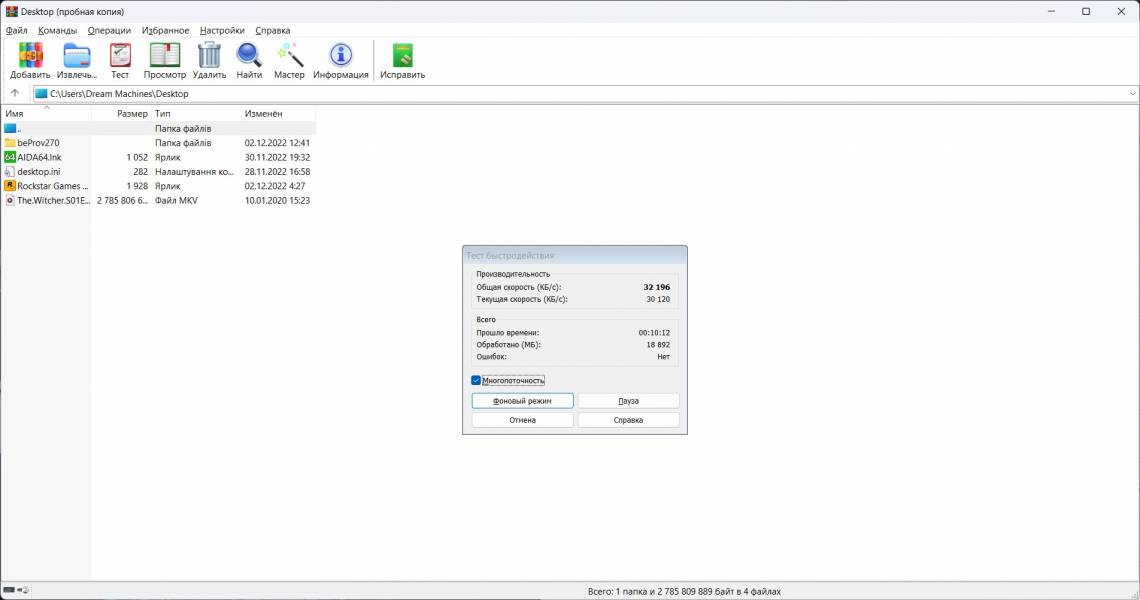Click the WinRAR icon in title bar

(x=11, y=12)
